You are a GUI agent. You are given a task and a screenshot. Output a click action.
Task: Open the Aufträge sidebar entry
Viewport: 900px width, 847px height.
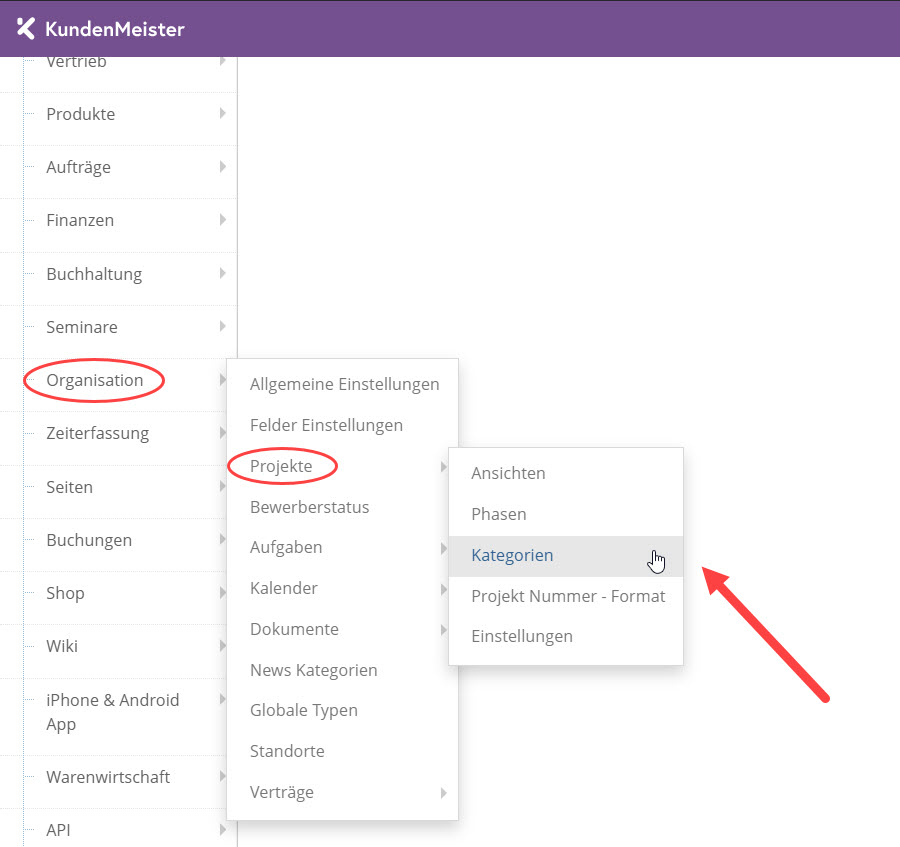pos(79,167)
